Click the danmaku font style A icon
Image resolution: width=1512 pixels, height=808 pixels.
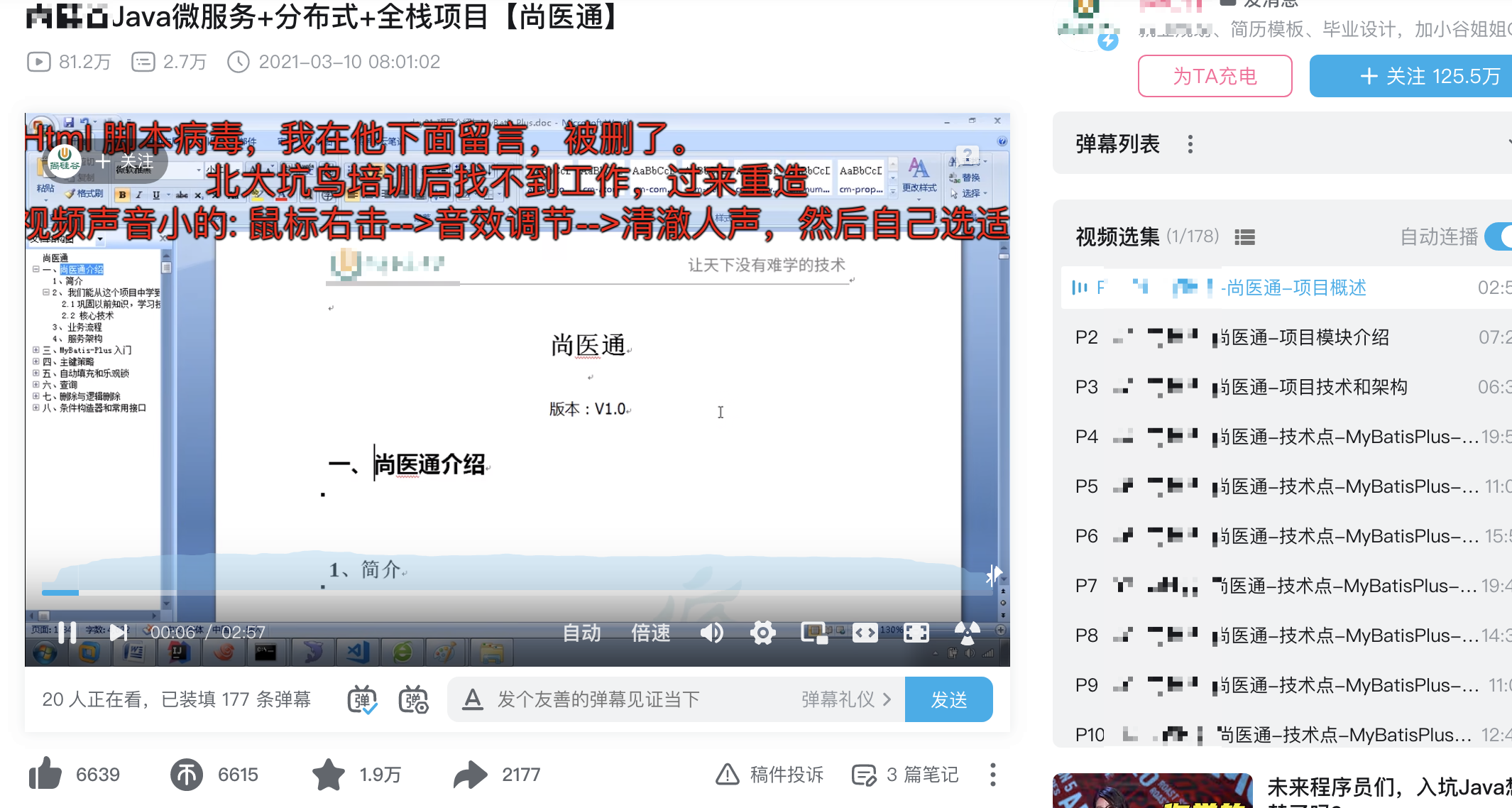coord(472,699)
